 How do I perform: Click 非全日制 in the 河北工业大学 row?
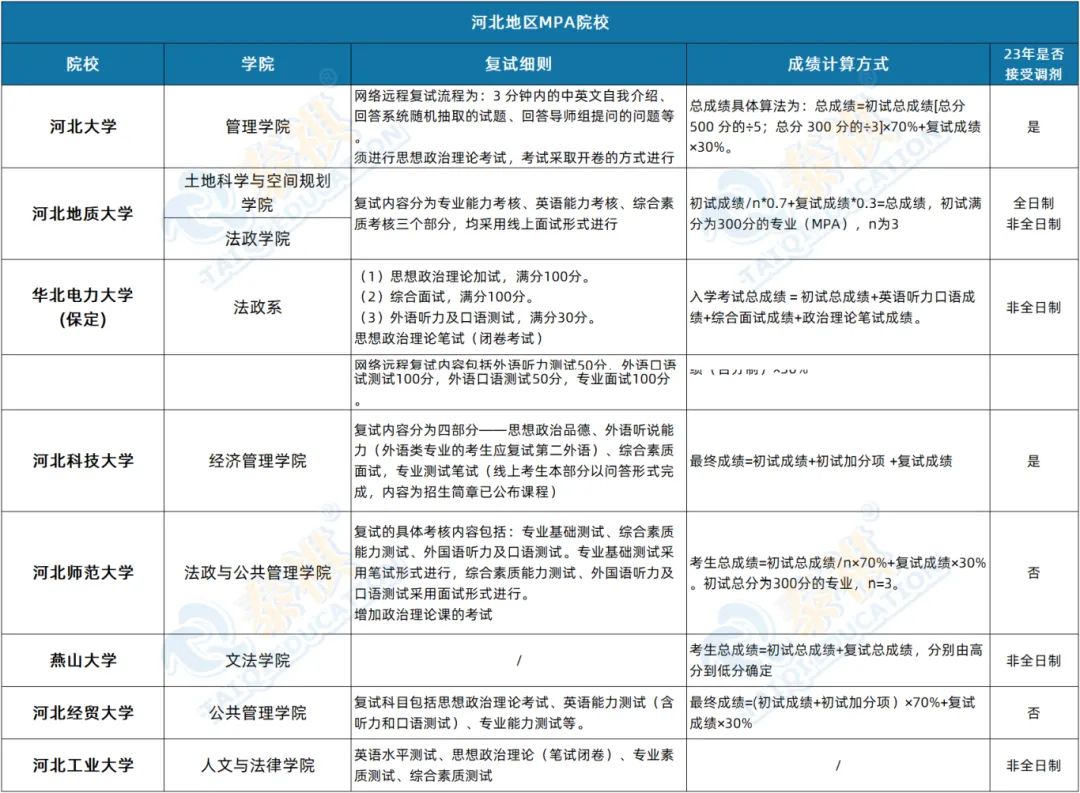click(x=1033, y=765)
